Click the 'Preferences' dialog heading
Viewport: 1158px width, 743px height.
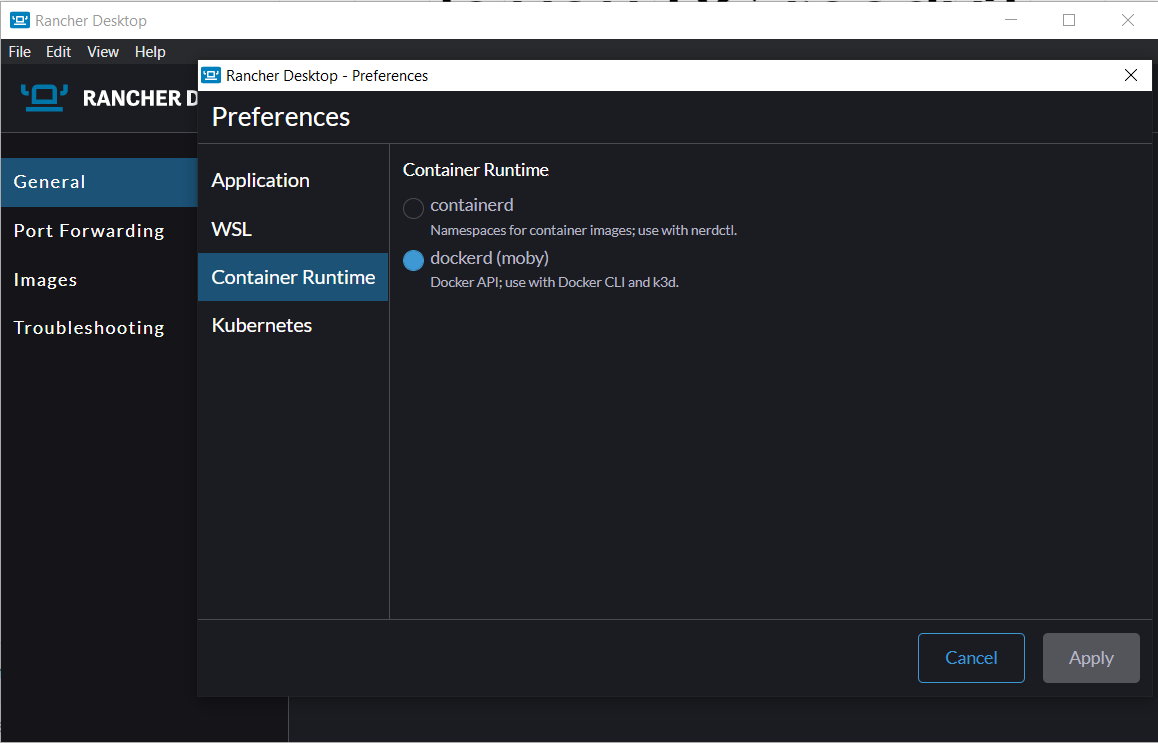coord(281,117)
